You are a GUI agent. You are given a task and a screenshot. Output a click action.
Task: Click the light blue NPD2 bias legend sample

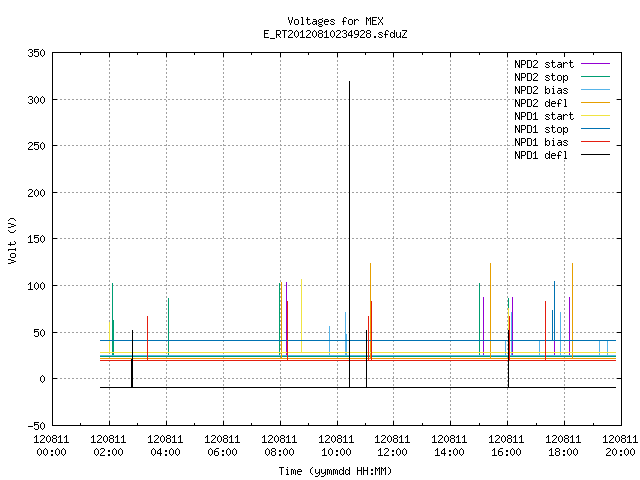(x=596, y=90)
